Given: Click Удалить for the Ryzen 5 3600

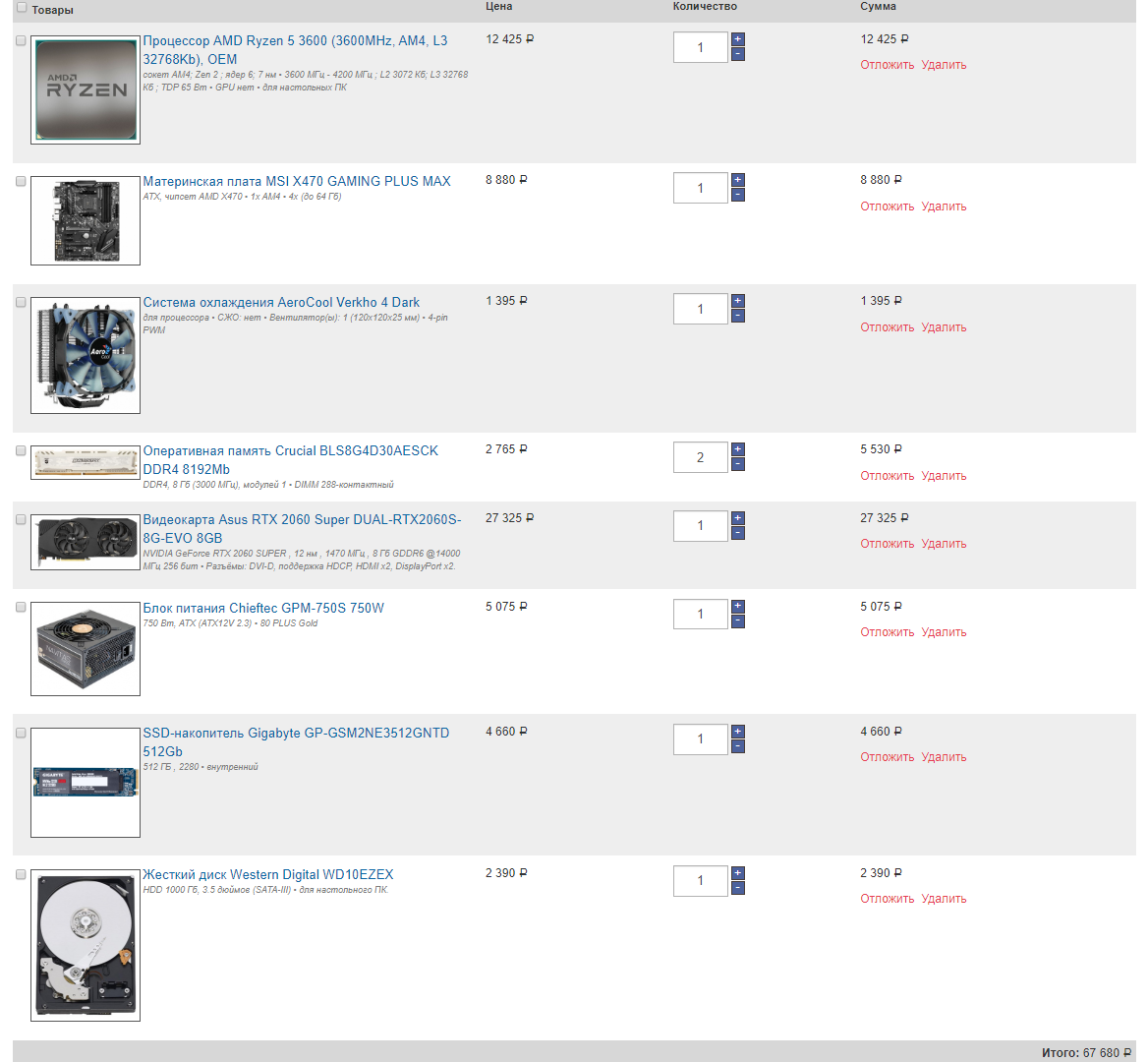Looking at the screenshot, I should tap(944, 65).
